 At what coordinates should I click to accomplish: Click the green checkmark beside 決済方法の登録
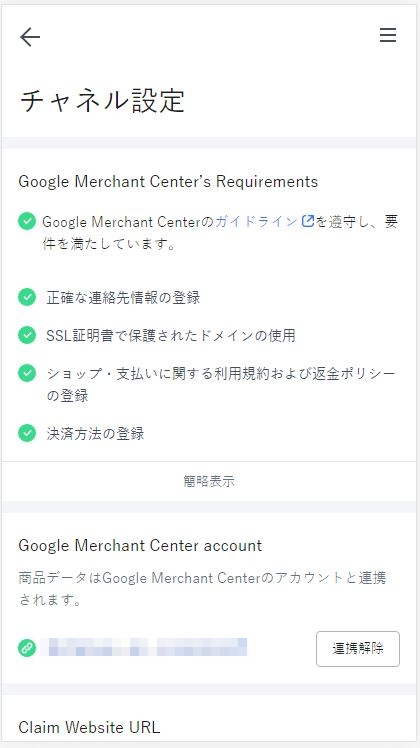pyautogui.click(x=27, y=433)
